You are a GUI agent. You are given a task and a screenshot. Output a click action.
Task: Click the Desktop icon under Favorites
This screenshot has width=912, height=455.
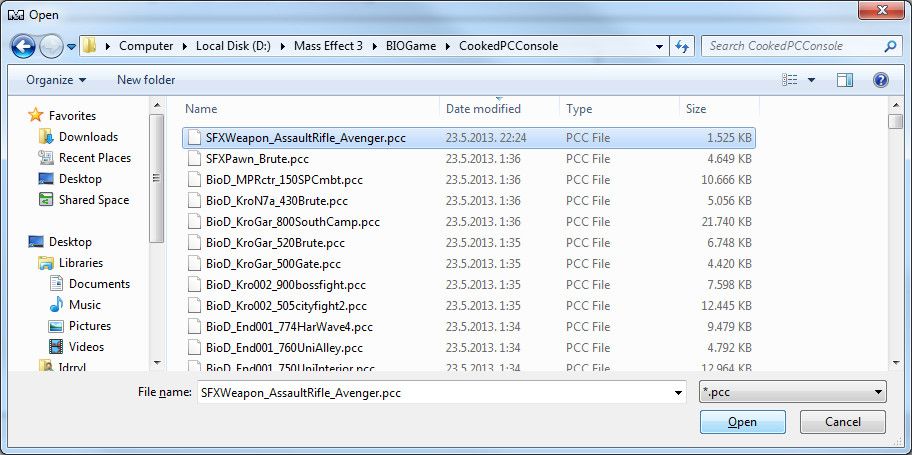point(46,179)
